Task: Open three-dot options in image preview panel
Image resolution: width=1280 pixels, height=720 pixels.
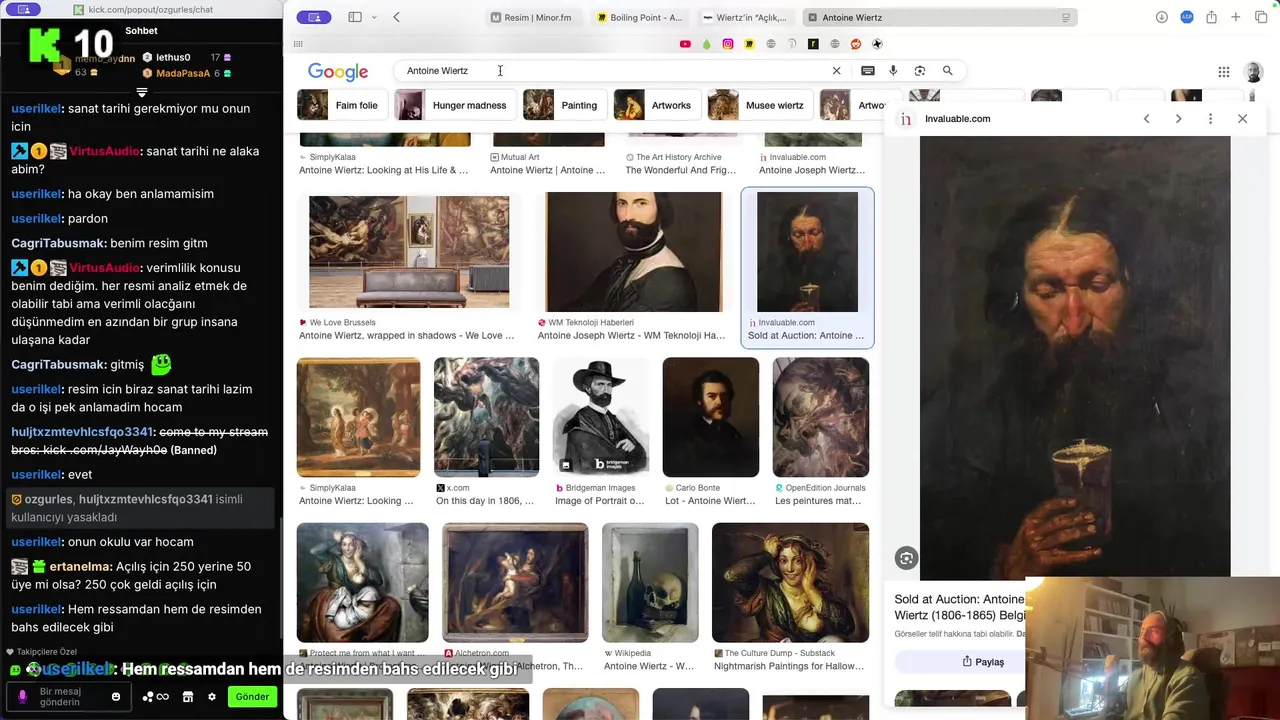Action: click(x=1210, y=119)
